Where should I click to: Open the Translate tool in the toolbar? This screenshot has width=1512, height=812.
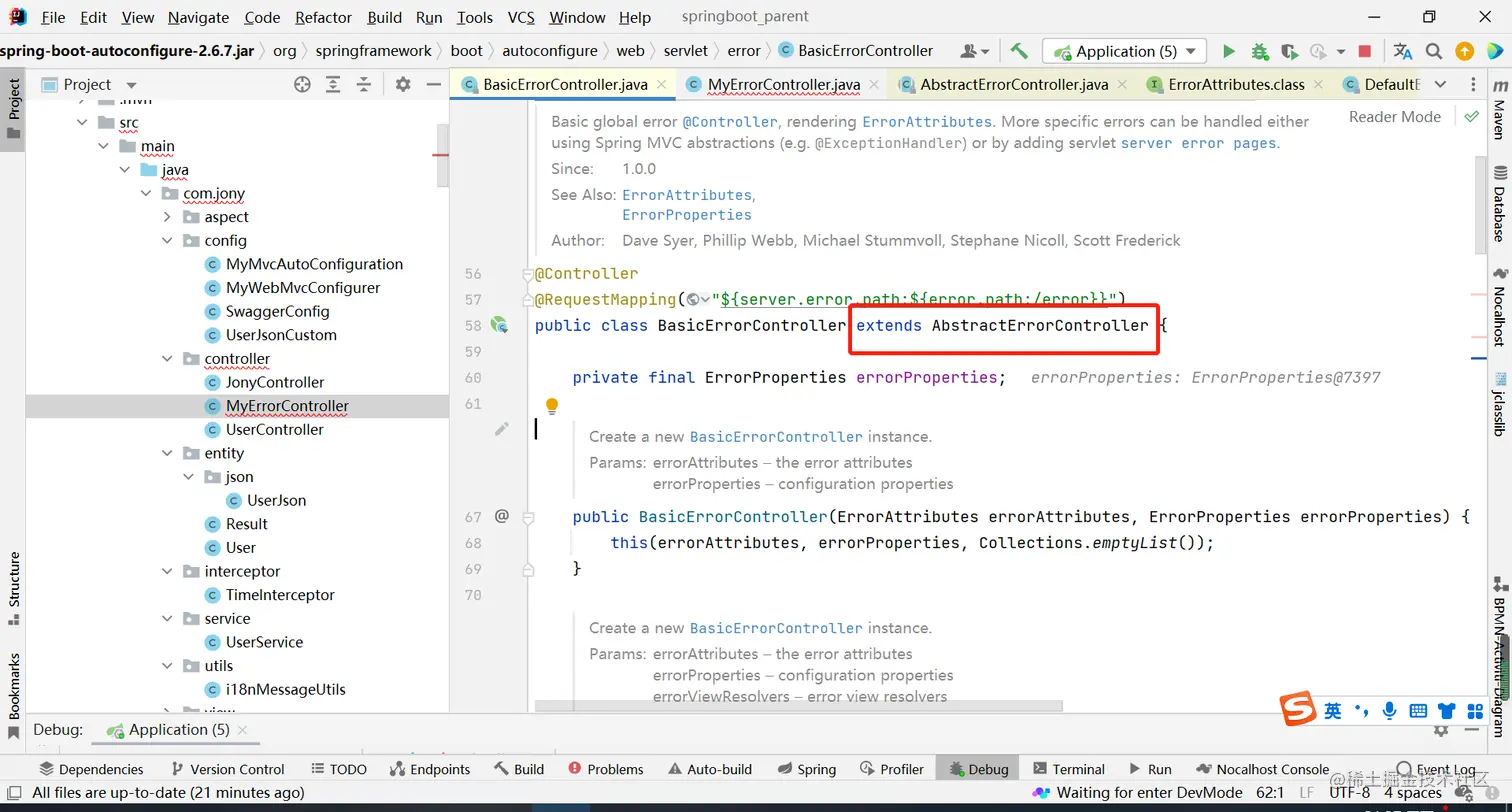tap(1403, 51)
